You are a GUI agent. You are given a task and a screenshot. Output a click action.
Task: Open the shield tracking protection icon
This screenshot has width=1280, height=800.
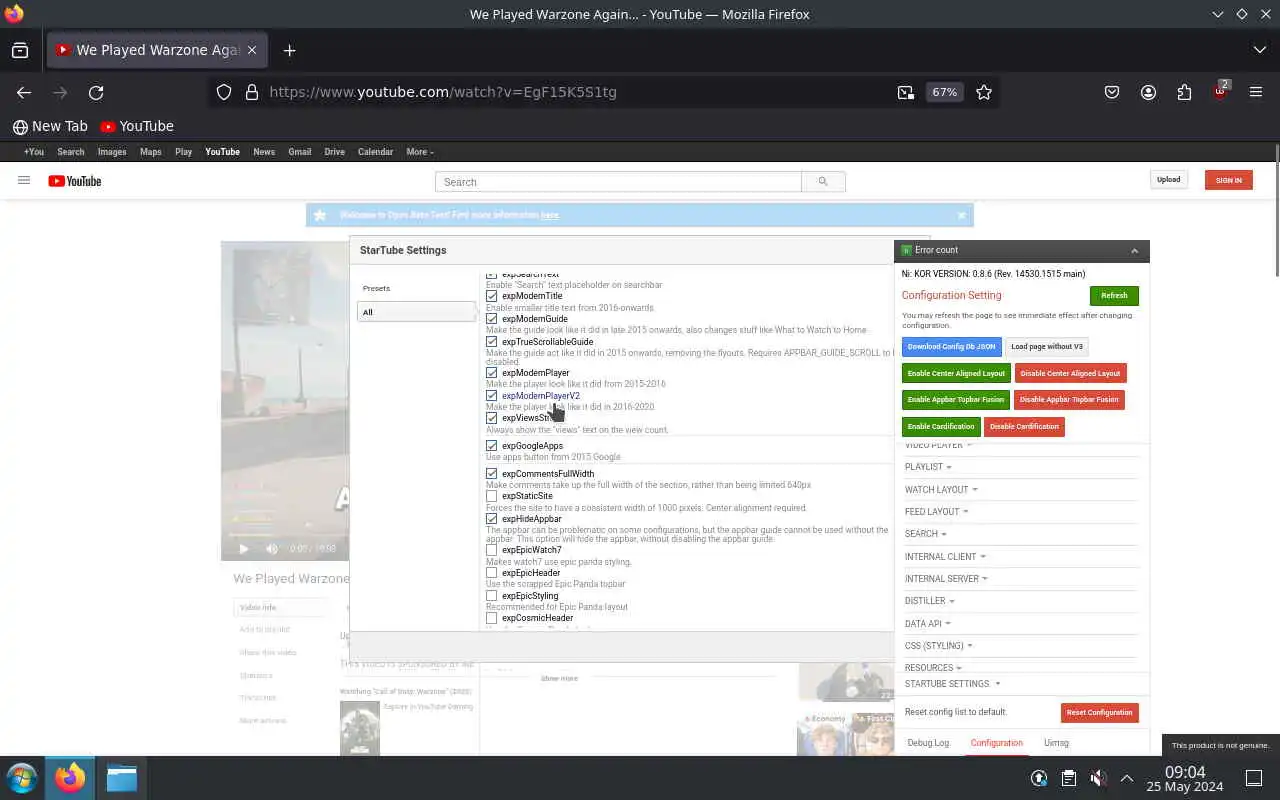(x=224, y=92)
